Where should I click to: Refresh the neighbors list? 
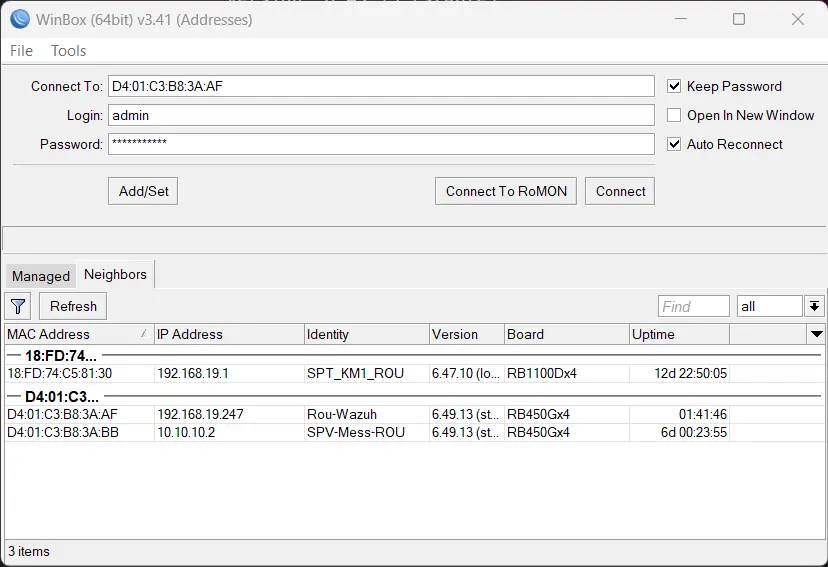pos(73,306)
